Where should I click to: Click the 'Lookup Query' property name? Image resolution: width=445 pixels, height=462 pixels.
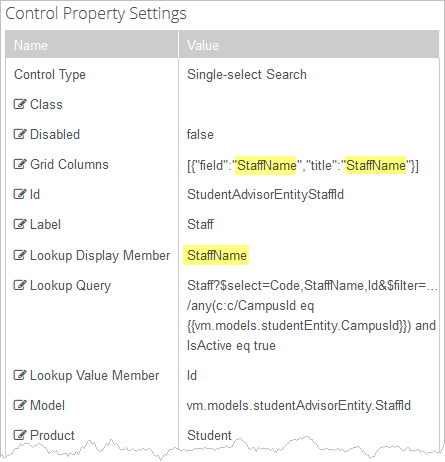pos(70,286)
